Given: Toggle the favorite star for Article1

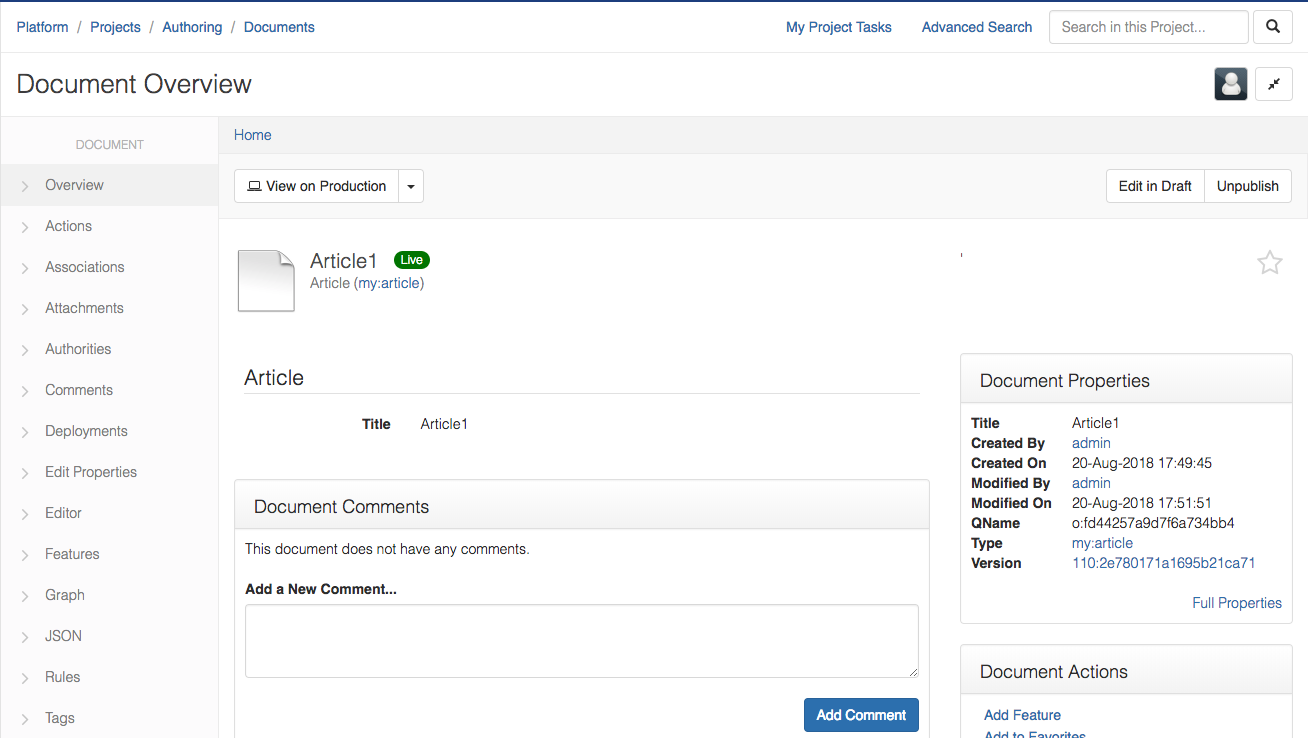Looking at the screenshot, I should [x=1269, y=263].
